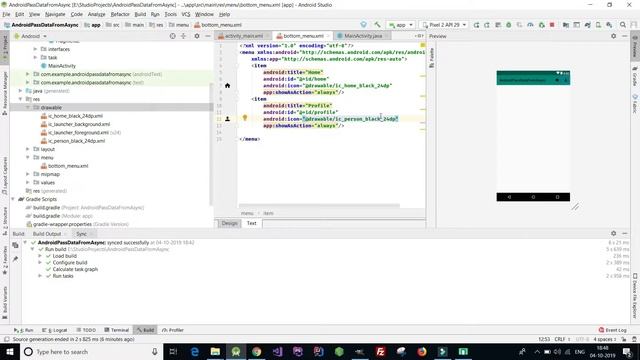The width and height of the screenshot is (640, 360).
Task: Click the pin icon in Build panel
Action: coord(15,259)
